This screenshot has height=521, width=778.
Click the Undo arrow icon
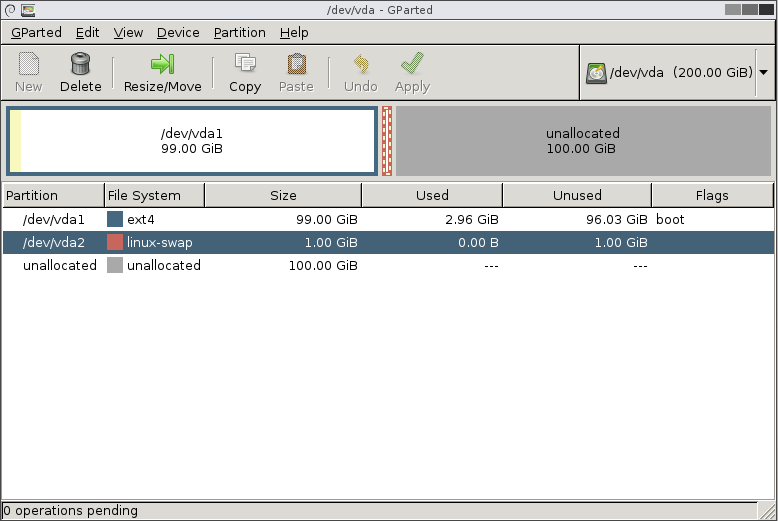click(361, 65)
